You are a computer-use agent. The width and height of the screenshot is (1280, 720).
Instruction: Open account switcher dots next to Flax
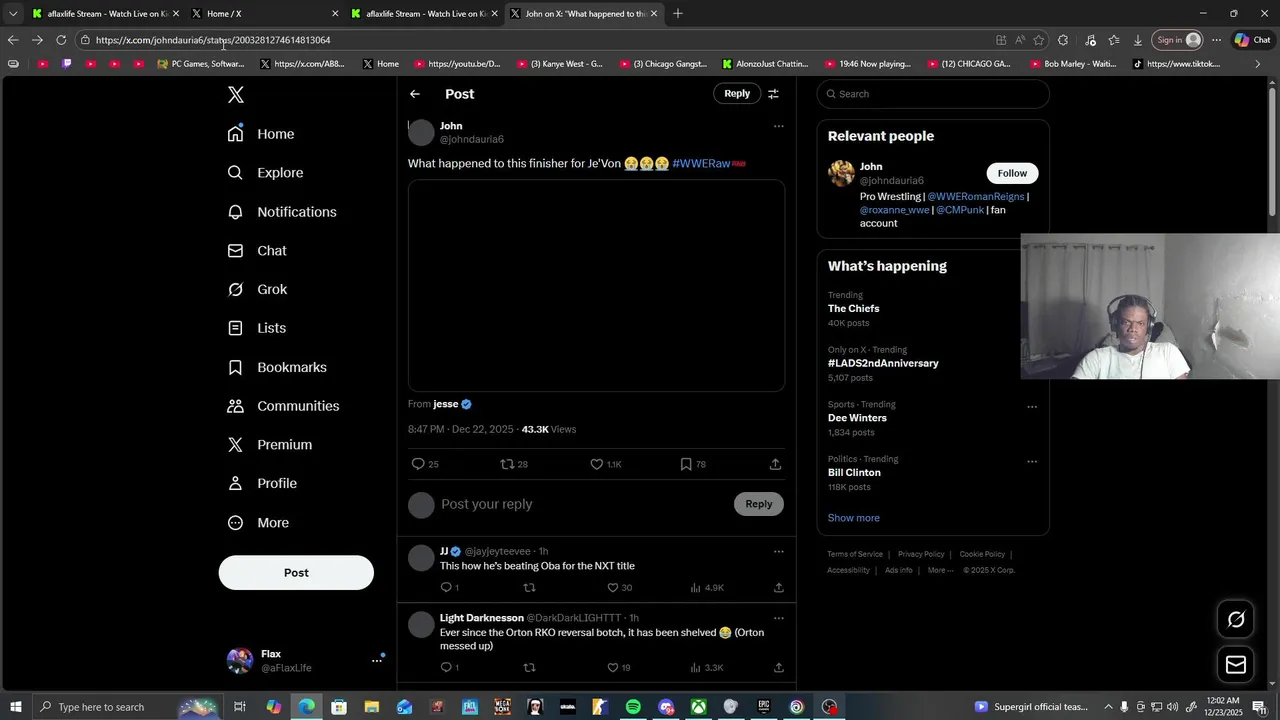coord(377,660)
